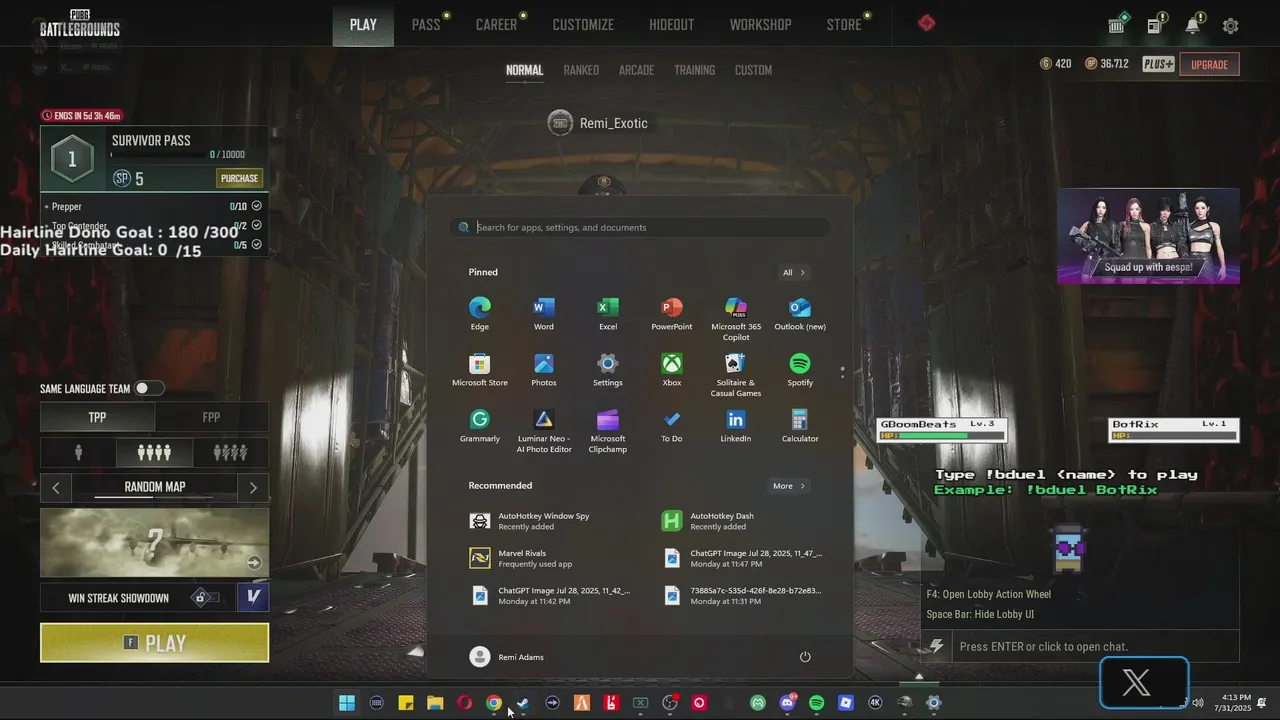Select FPP perspective mode
The image size is (1280, 720).
[x=211, y=417]
